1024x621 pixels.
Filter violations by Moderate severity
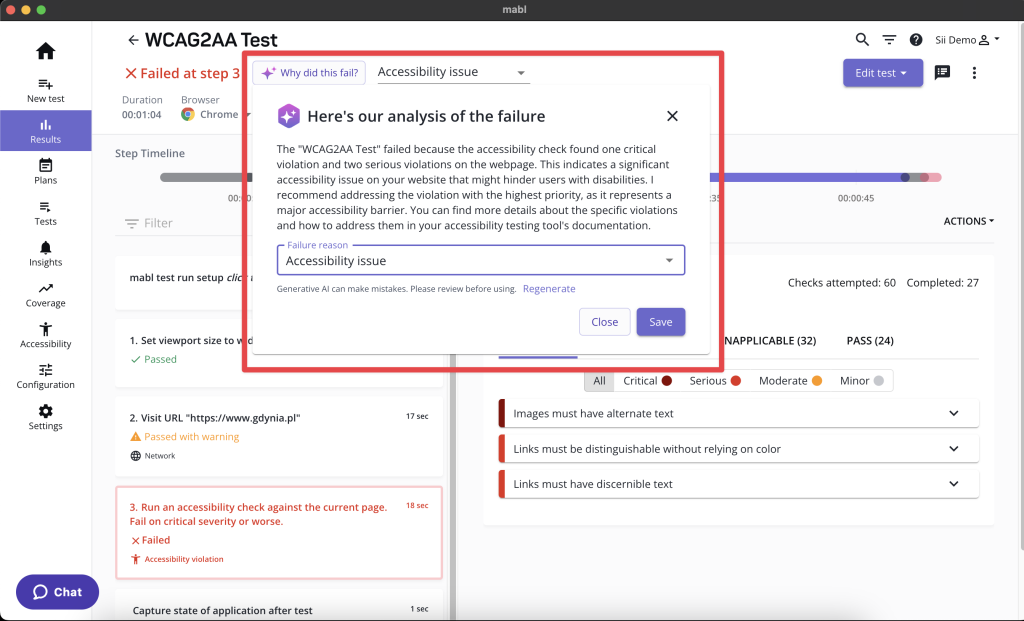790,381
